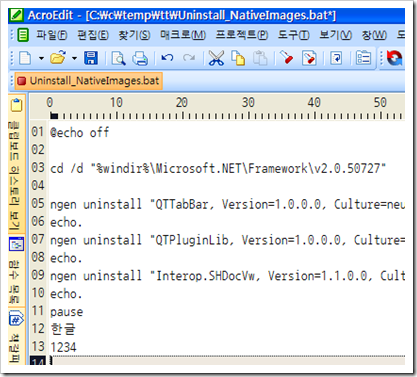The width and height of the screenshot is (417, 377).
Task: Open the function list sidebar icon
Action: pyautogui.click(x=16, y=245)
